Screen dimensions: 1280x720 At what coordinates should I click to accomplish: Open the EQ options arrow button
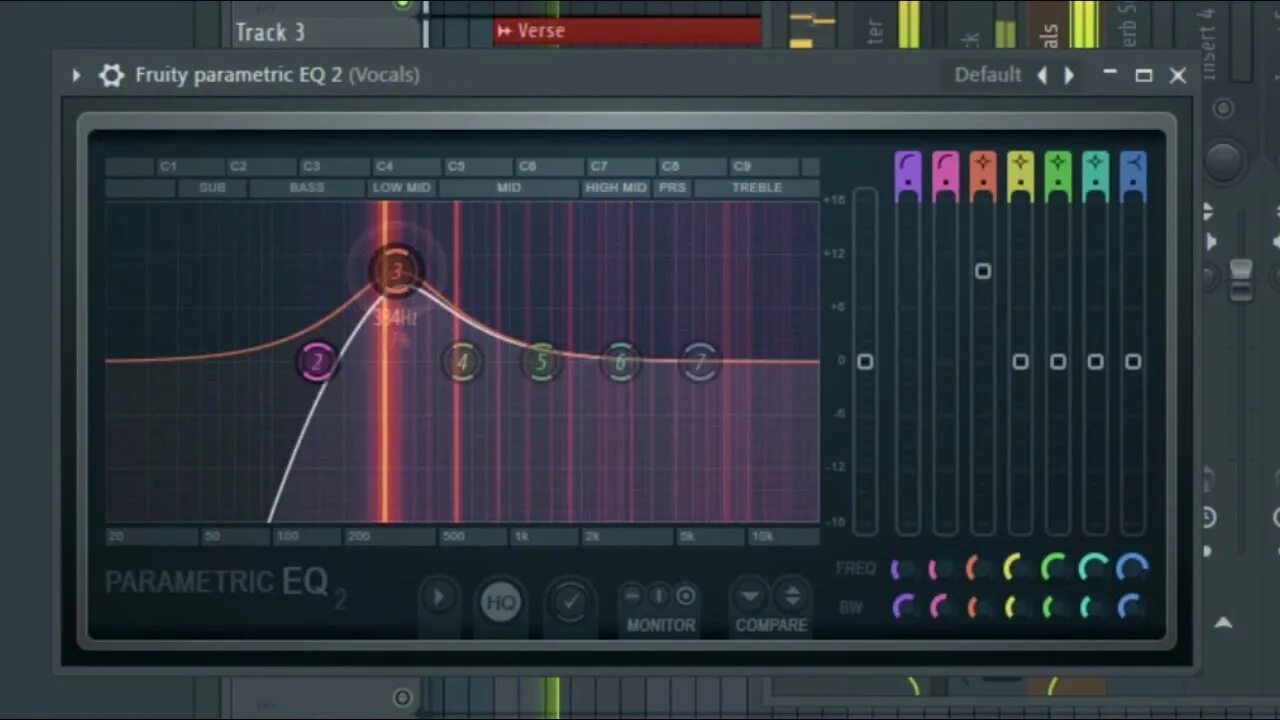point(438,599)
